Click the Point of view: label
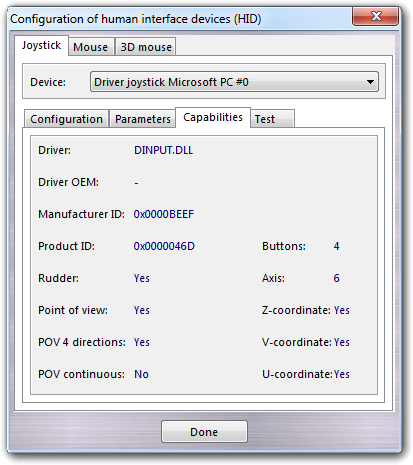Image resolution: width=413 pixels, height=465 pixels. pyautogui.click(x=73, y=310)
